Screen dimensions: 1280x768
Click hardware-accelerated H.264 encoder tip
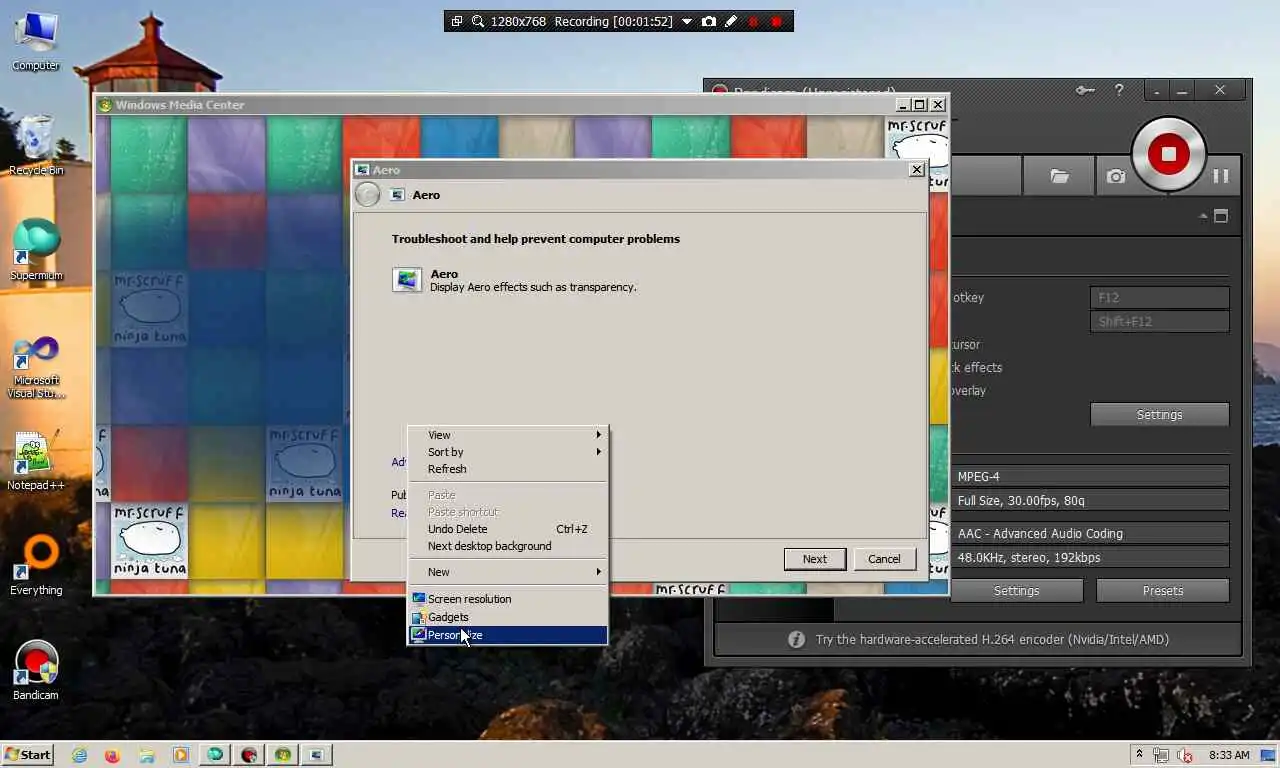pyautogui.click(x=992, y=639)
